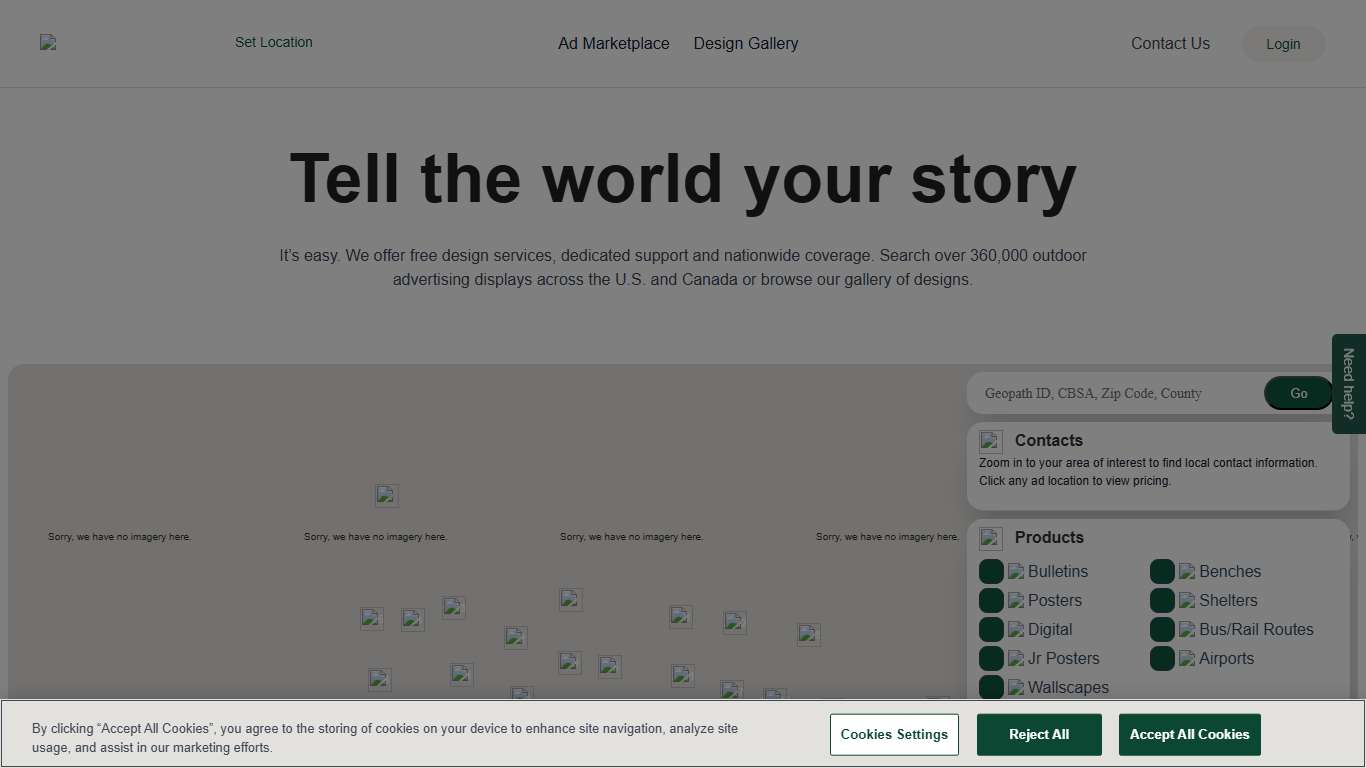Image resolution: width=1366 pixels, height=768 pixels.
Task: Go to the Design Gallery page
Action: (x=745, y=44)
